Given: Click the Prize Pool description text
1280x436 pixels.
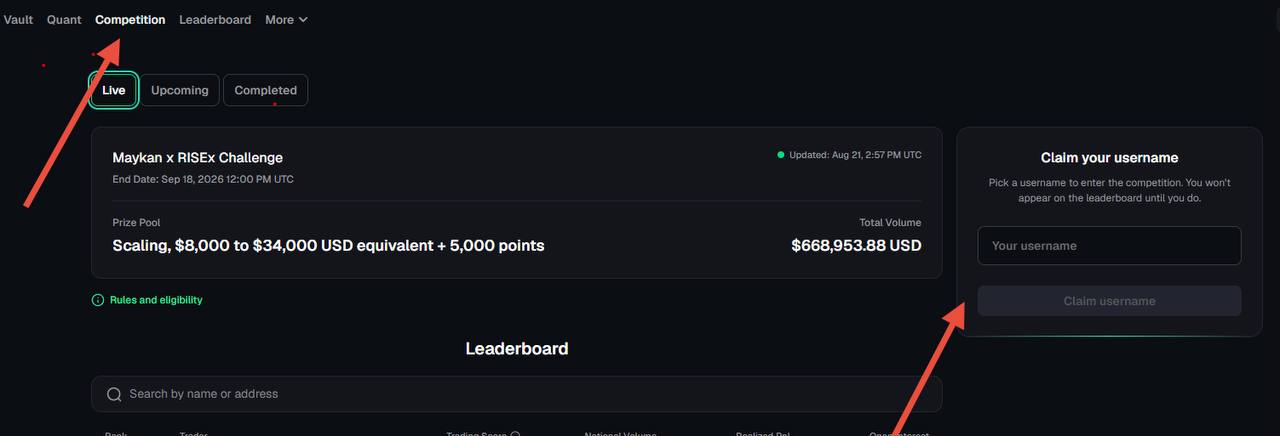Looking at the screenshot, I should point(329,245).
